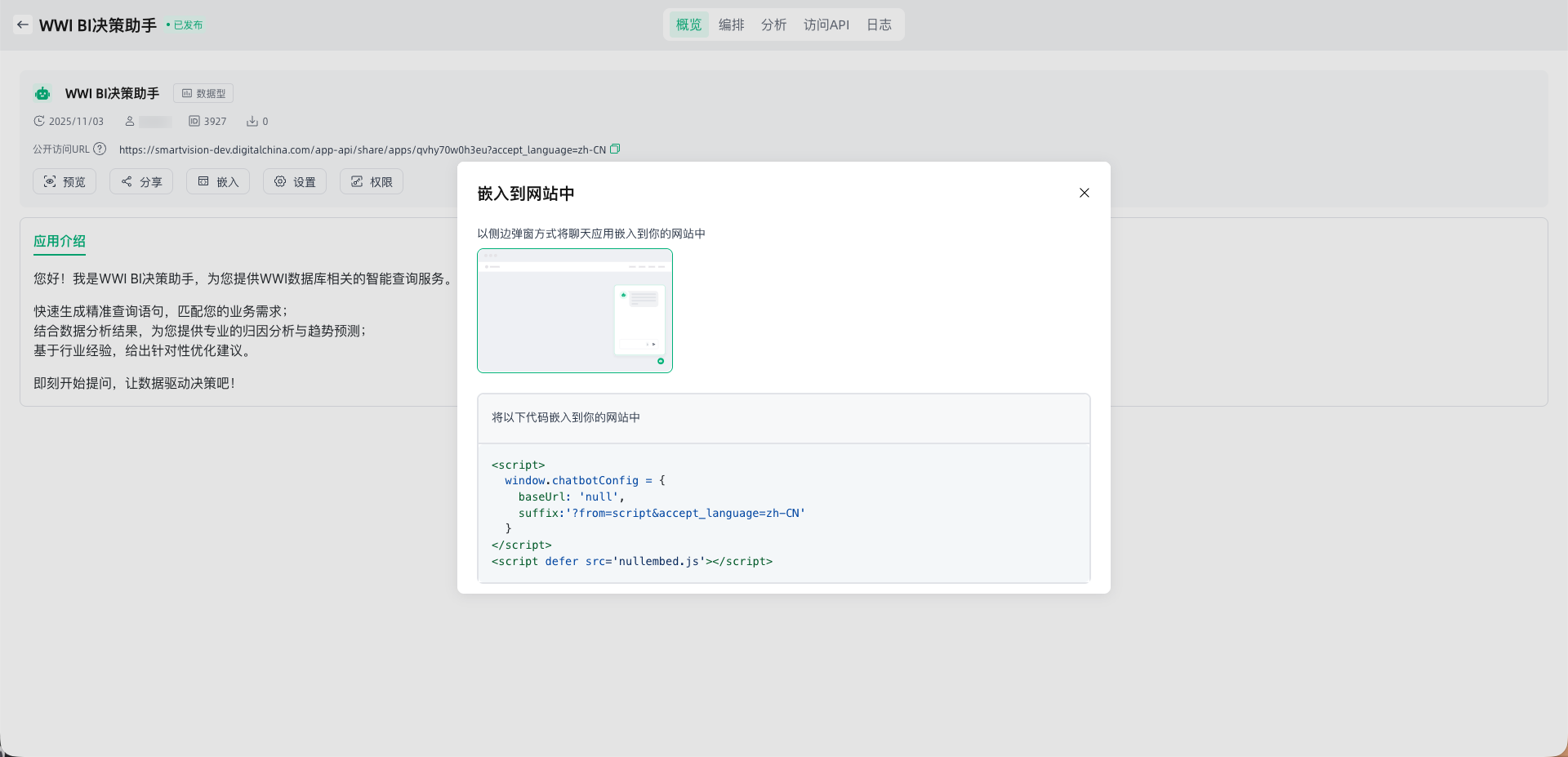Viewport: 1568px width, 757px height.
Task: Open the smartvision public URL link
Action: tap(362, 149)
